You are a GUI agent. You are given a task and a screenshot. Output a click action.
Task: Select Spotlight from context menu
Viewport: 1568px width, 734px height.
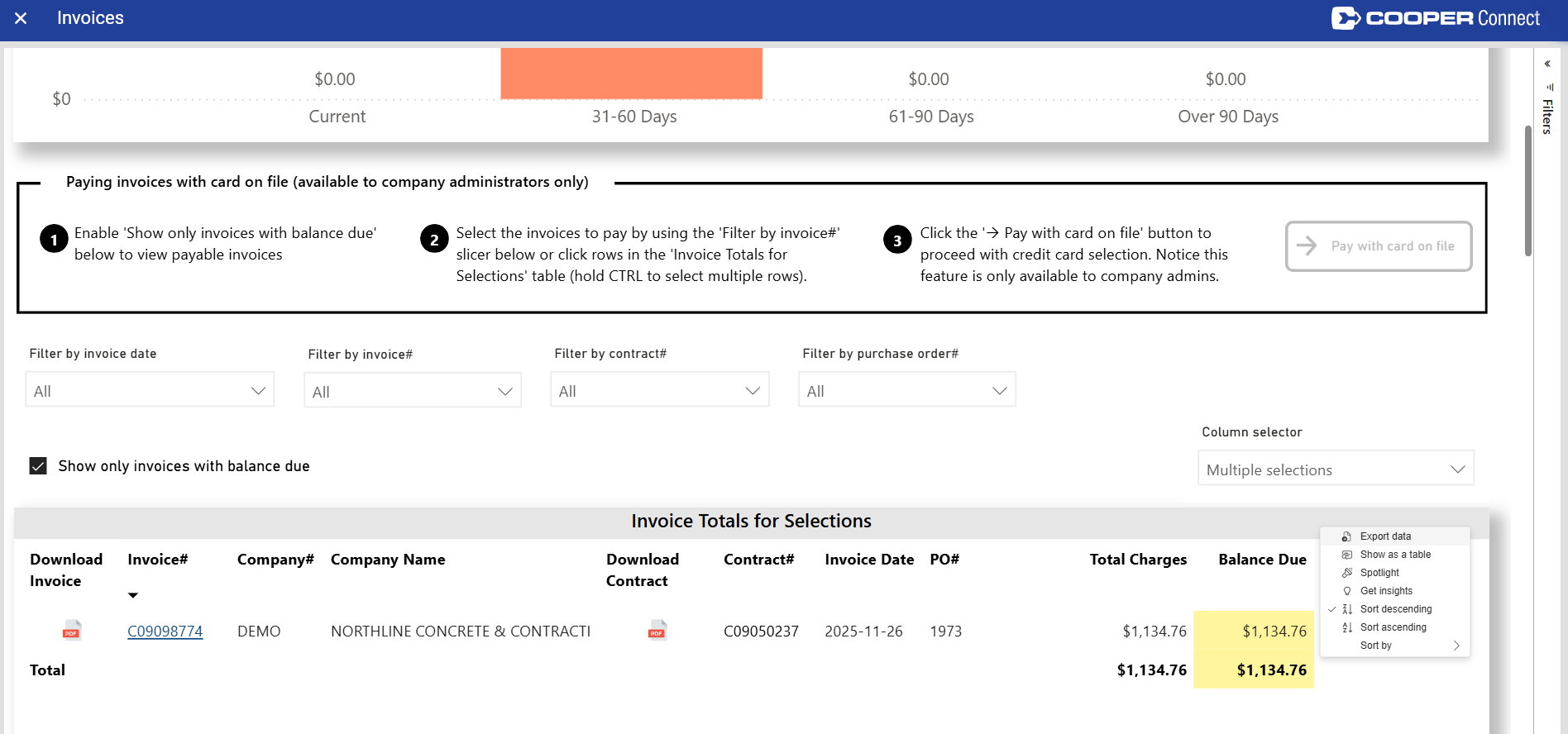click(x=1395, y=573)
